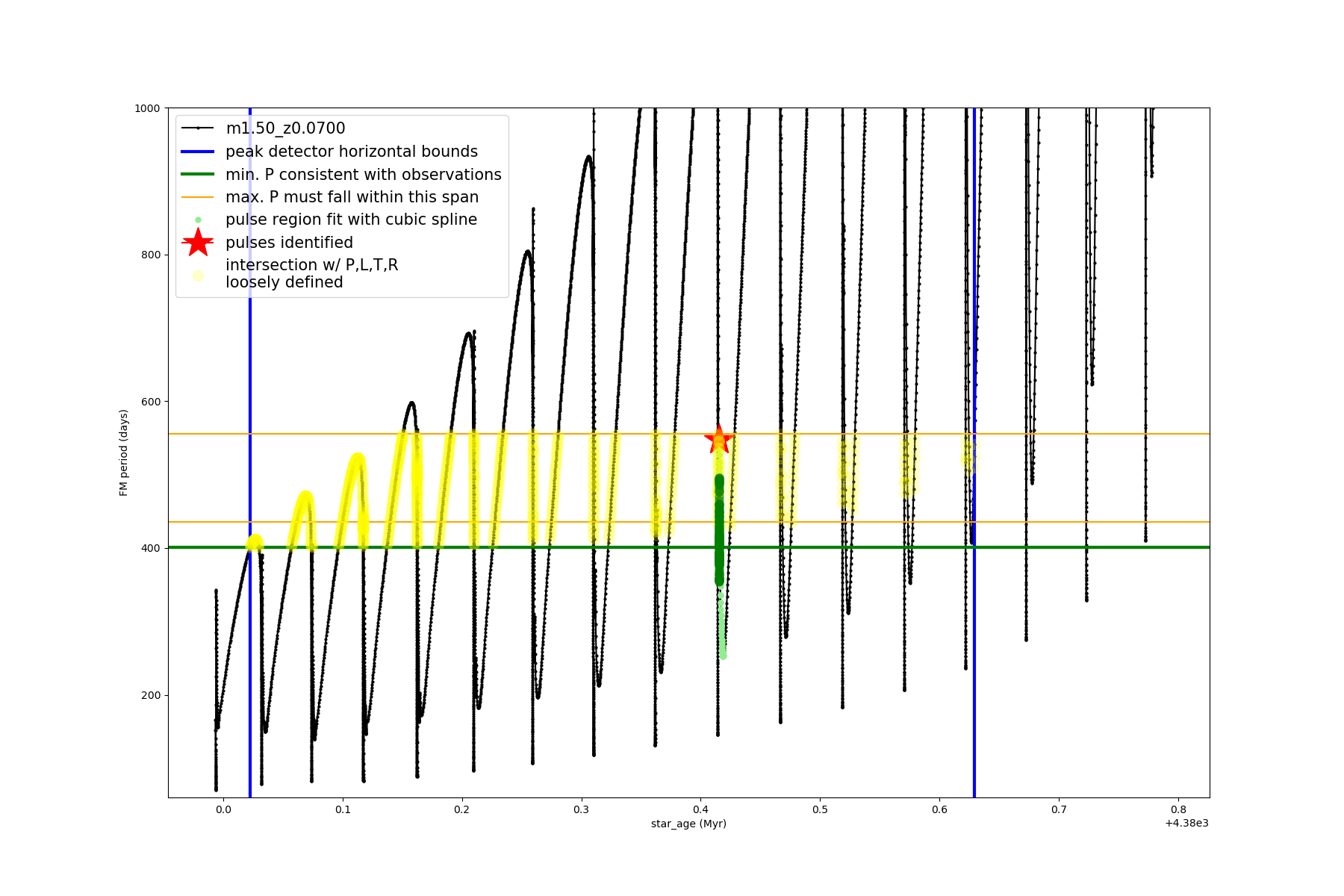The height and width of the screenshot is (896, 1344).
Task: Click the 'pulses identified' legend text
Action: click(290, 243)
